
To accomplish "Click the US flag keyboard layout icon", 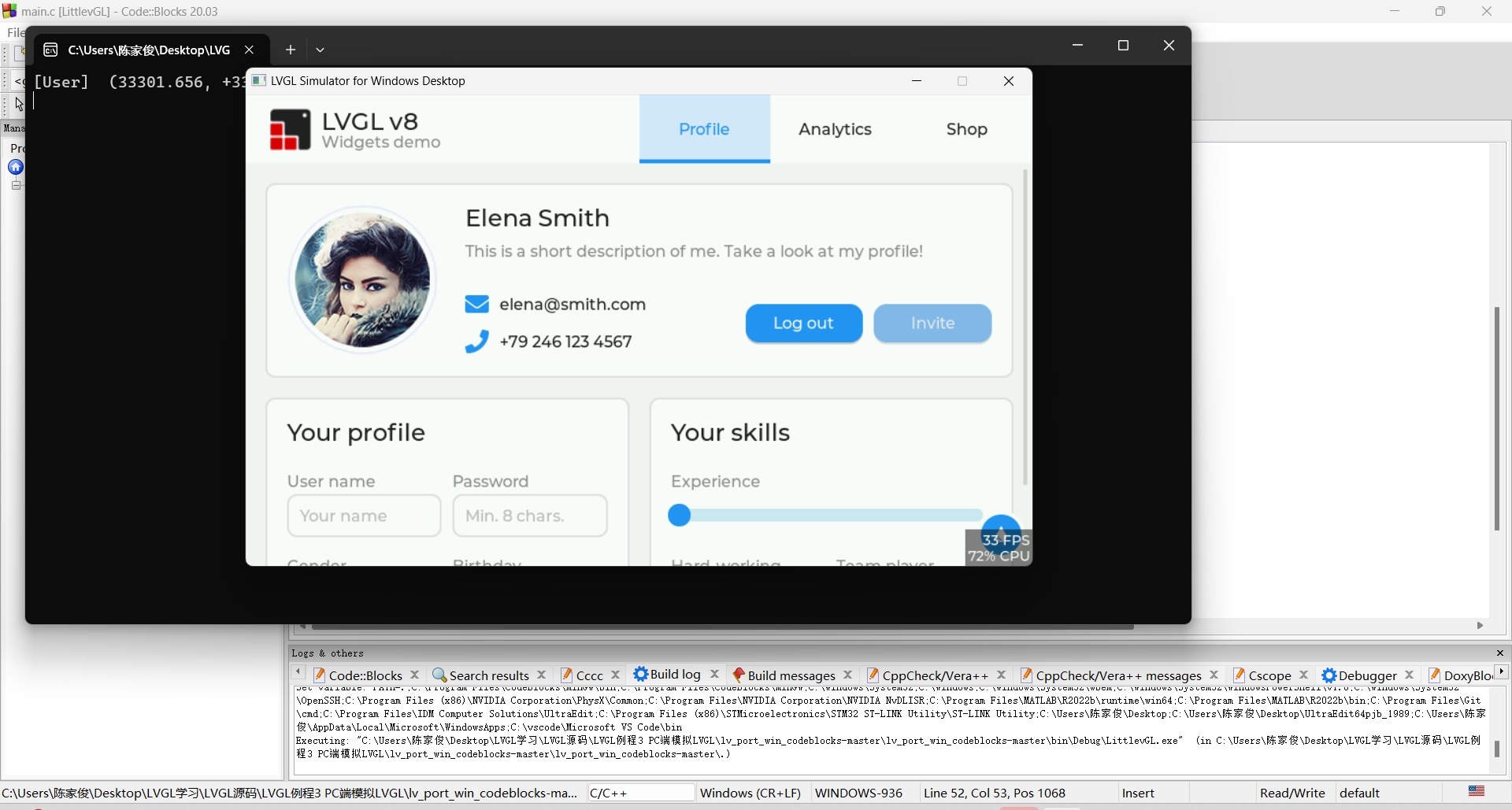I will [1477, 791].
